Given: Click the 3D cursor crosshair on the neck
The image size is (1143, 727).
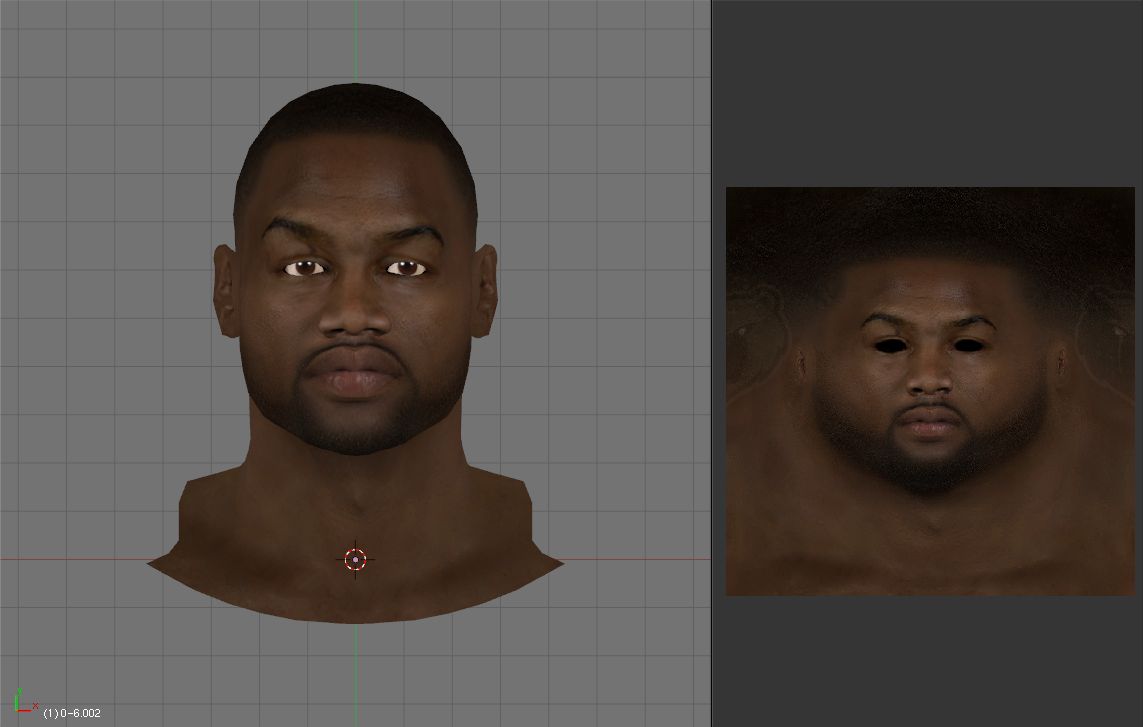Looking at the screenshot, I should coord(355,560).
